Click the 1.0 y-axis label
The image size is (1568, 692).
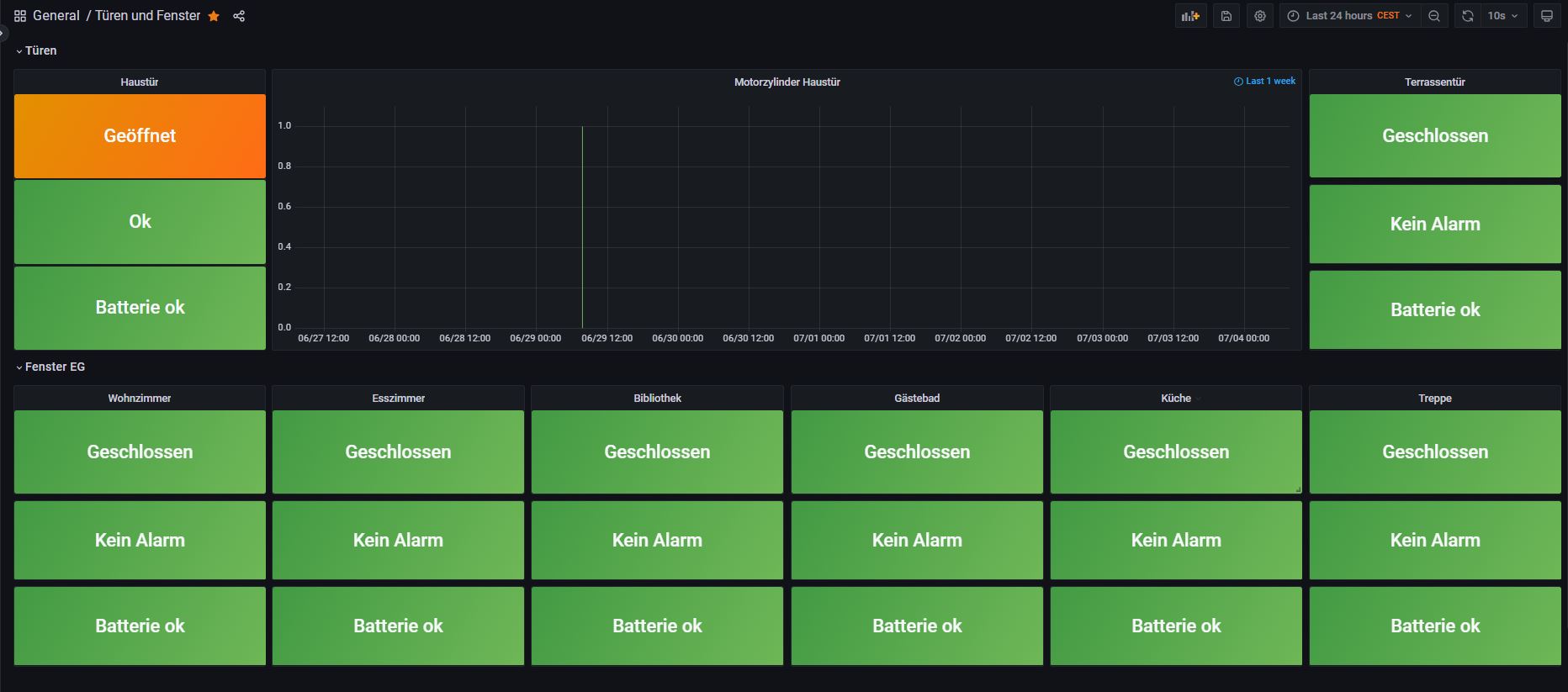point(284,125)
